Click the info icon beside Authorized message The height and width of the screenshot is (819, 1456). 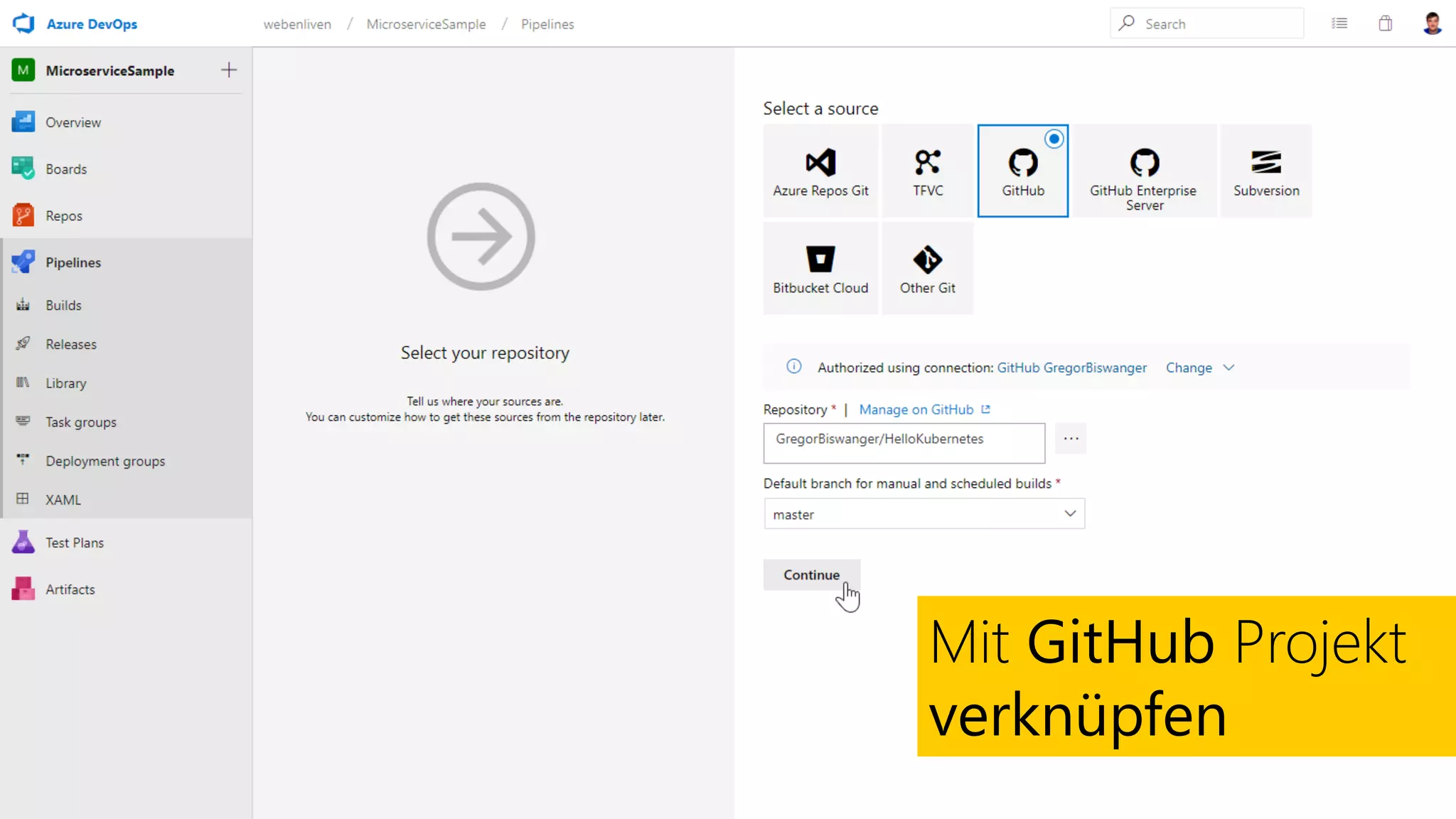pos(794,367)
